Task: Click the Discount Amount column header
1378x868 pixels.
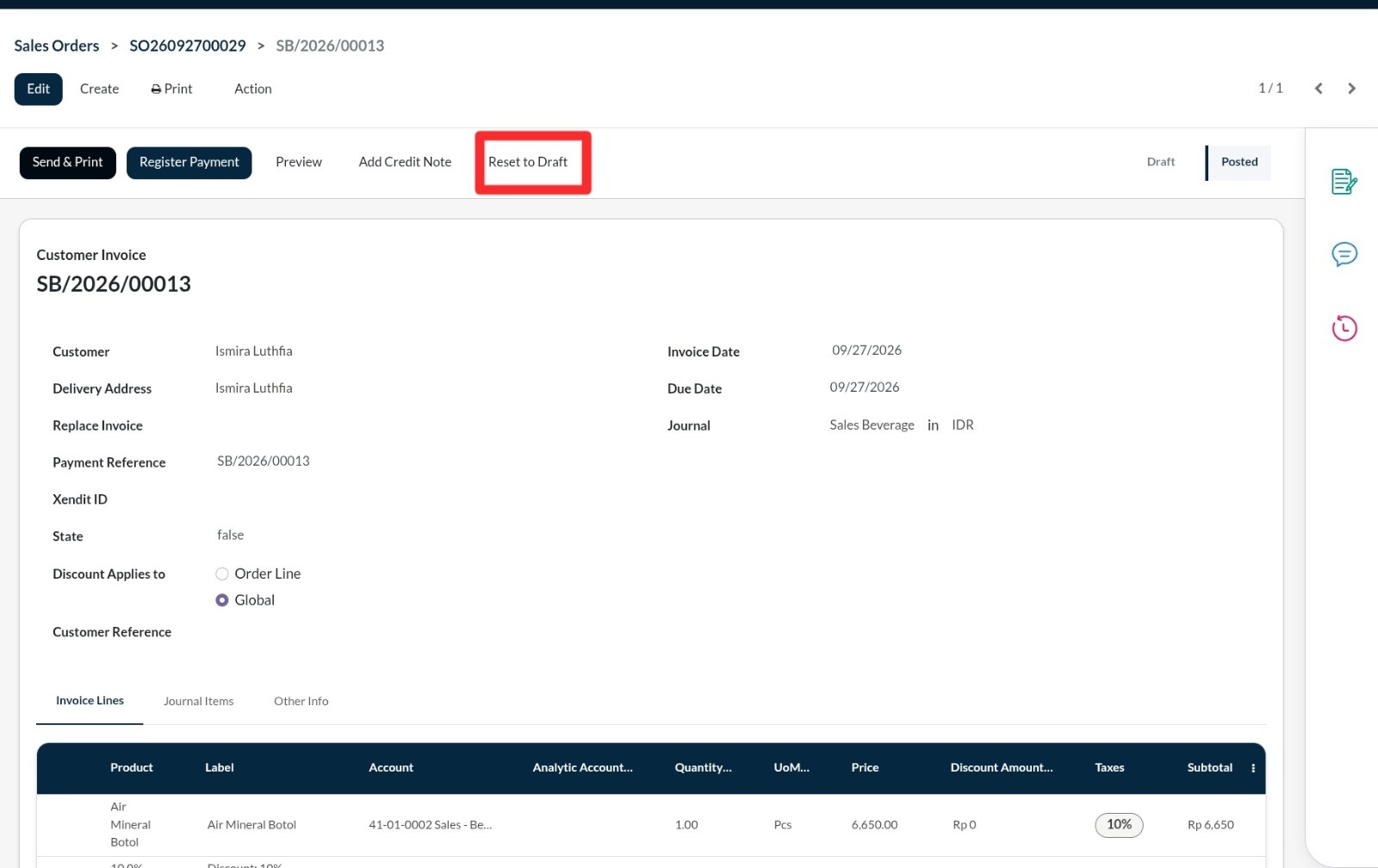Action: coord(1002,768)
